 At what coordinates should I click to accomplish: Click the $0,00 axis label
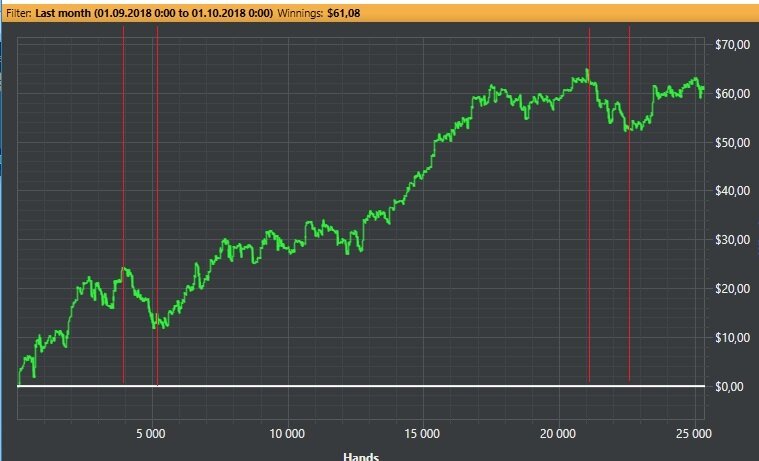[x=729, y=386]
